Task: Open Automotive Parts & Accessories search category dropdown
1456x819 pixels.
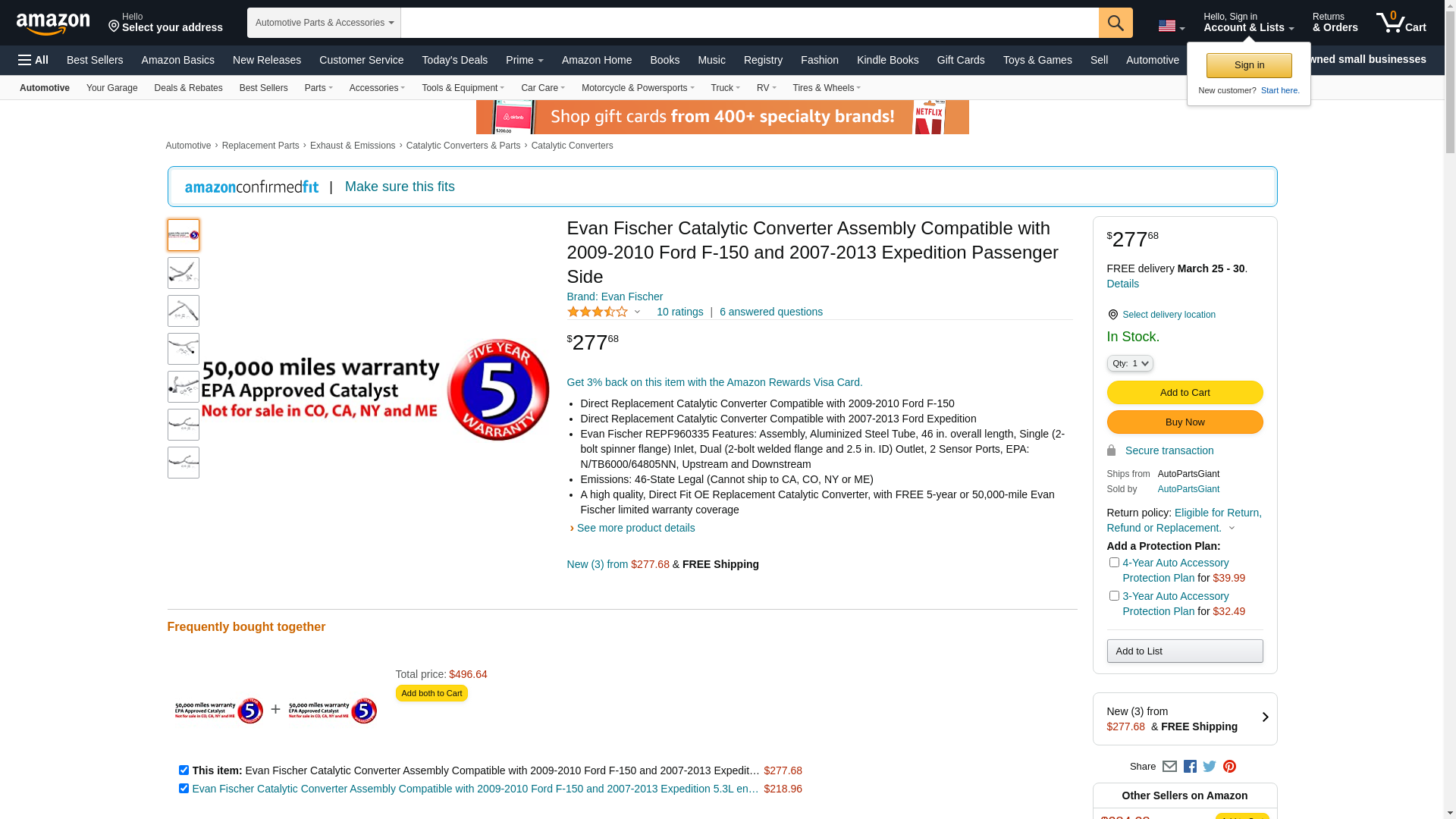Action: pyautogui.click(x=324, y=23)
